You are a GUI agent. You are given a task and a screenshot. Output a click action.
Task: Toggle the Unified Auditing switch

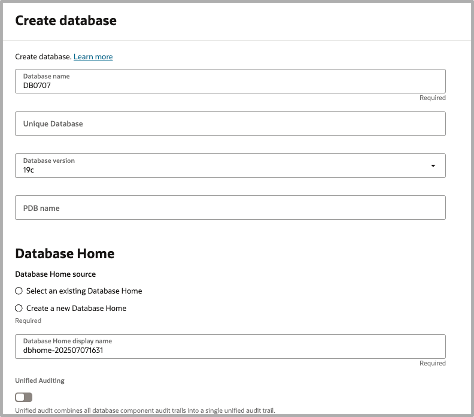pos(23,397)
